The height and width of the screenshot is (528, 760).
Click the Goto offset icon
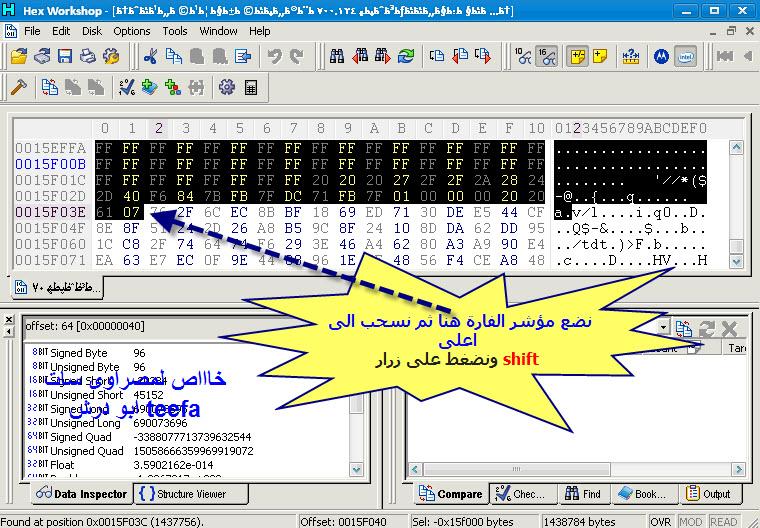437,56
